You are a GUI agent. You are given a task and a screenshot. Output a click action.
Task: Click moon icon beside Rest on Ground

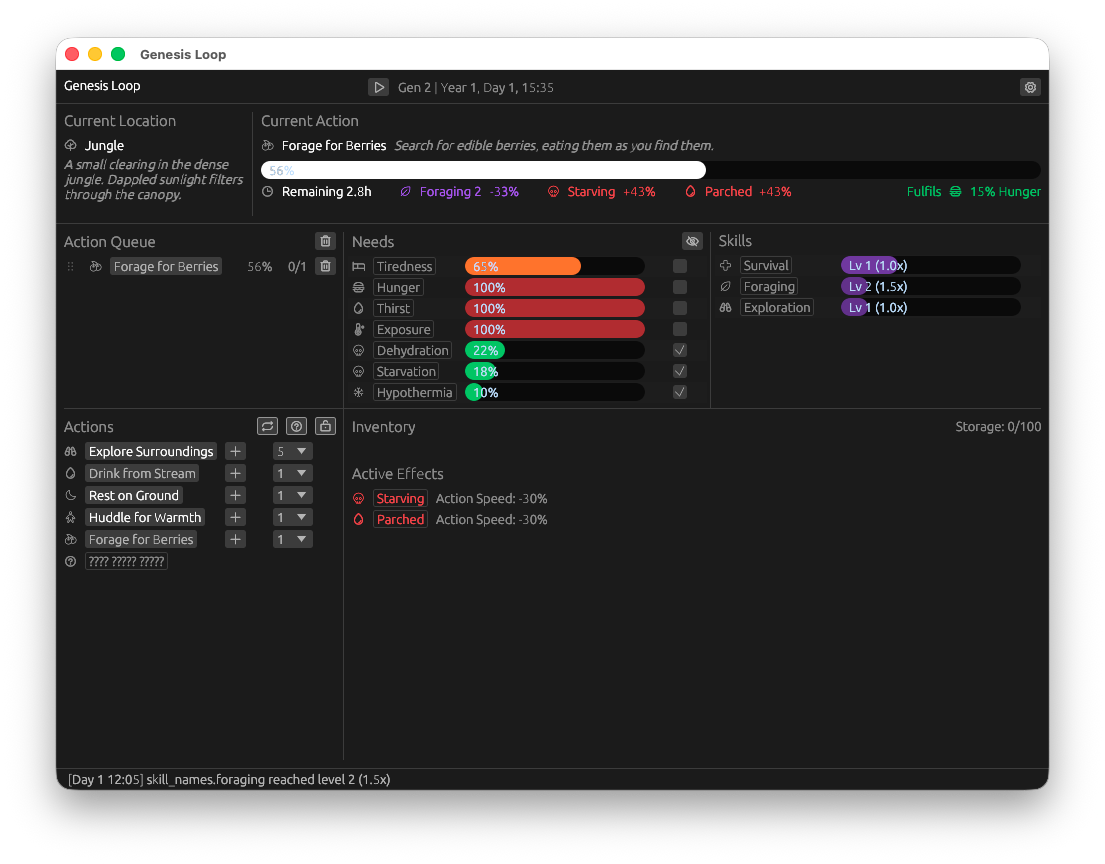click(70, 495)
